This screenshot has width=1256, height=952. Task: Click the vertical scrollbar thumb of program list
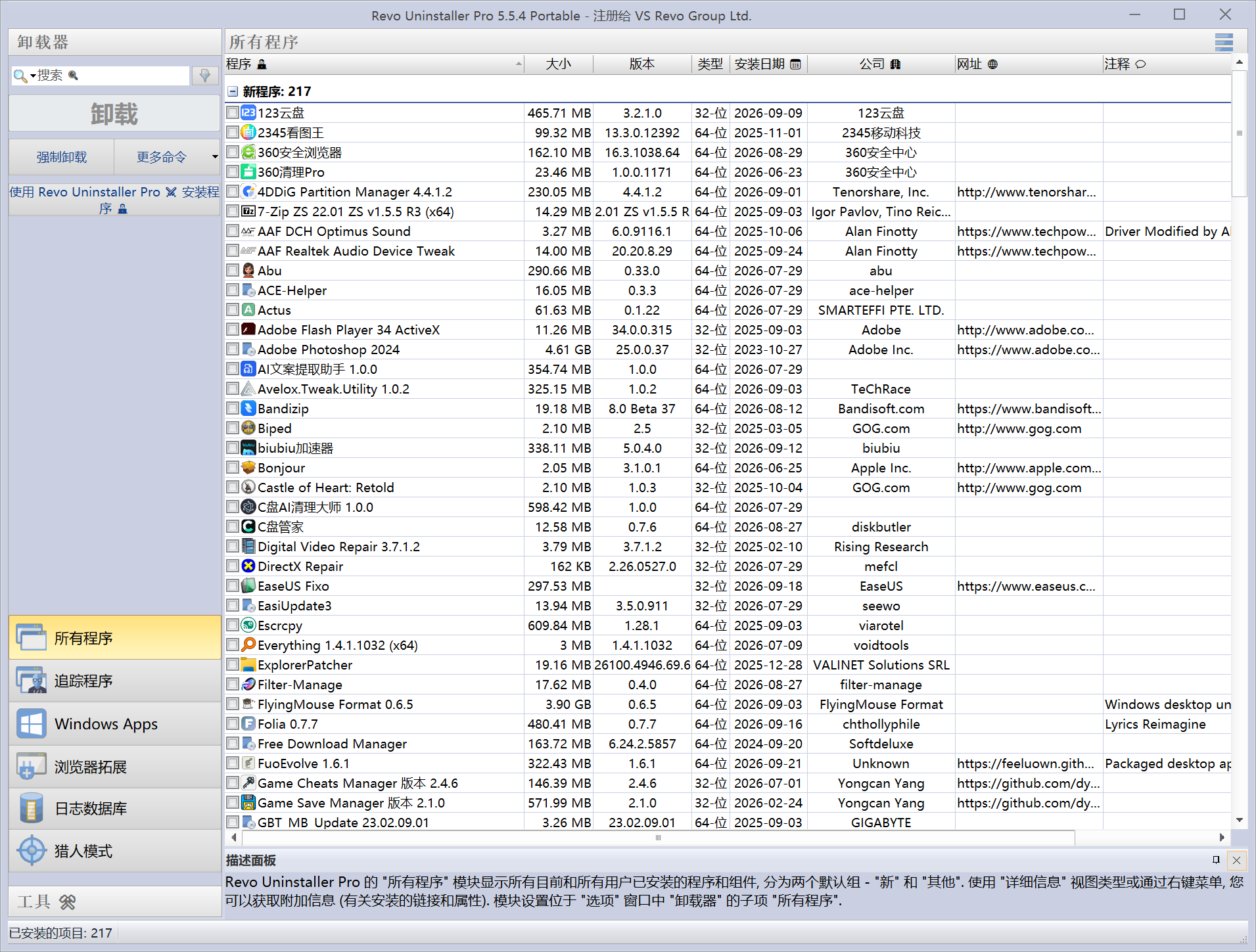click(1239, 133)
